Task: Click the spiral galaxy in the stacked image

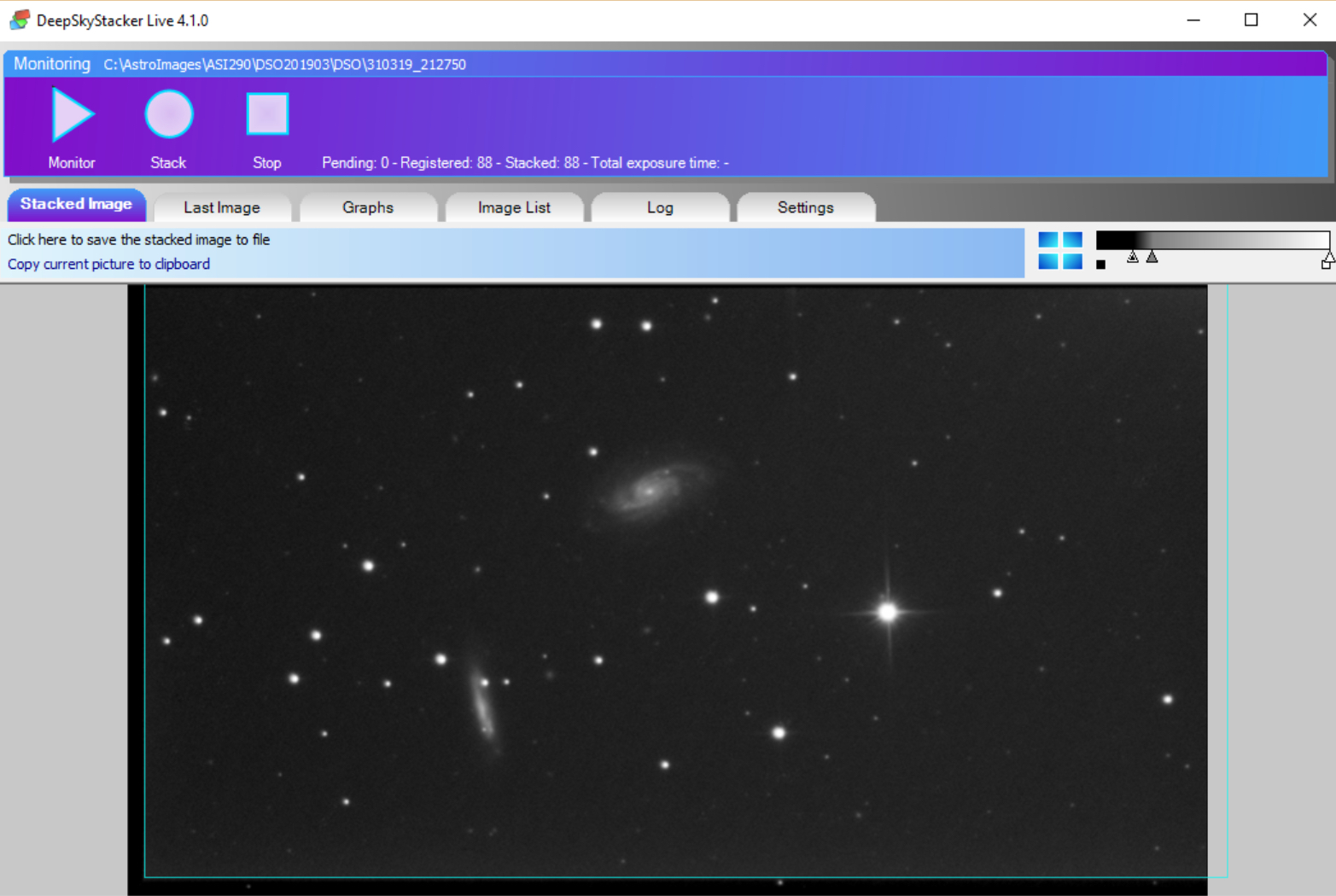Action: tap(650, 490)
